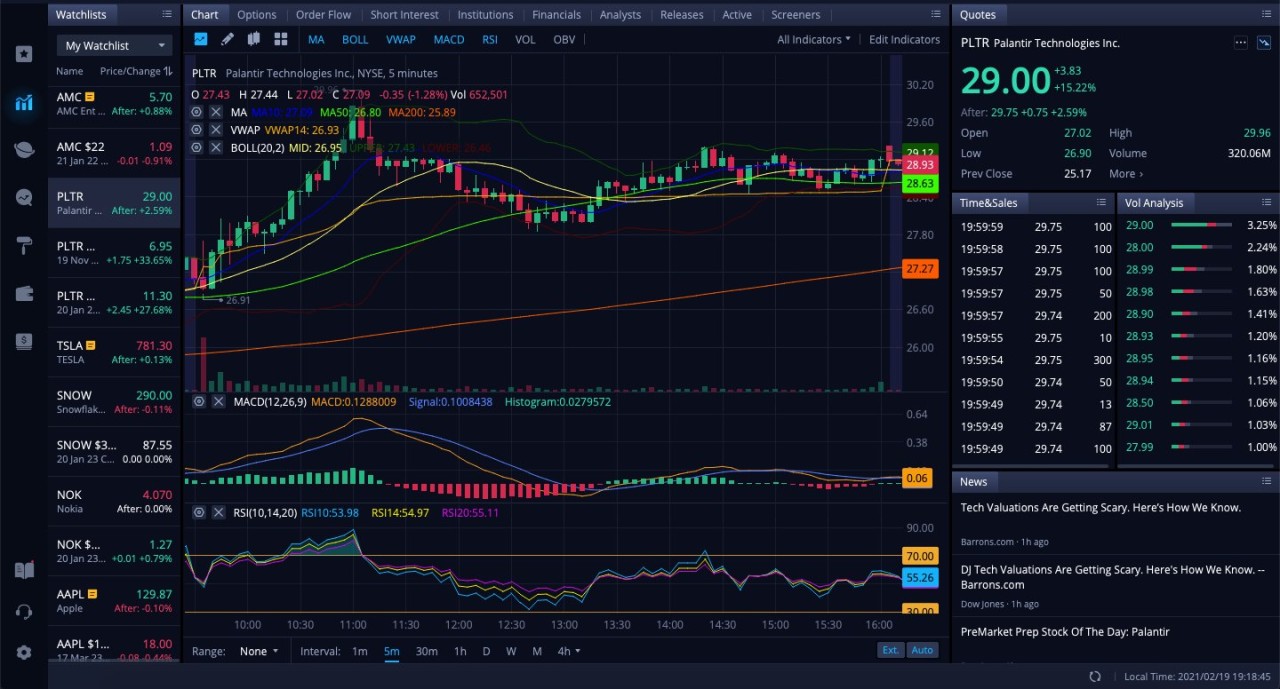This screenshot has height=689, width=1280.
Task: Open the Time&Sales panel list menu icon
Action: click(x=1099, y=203)
